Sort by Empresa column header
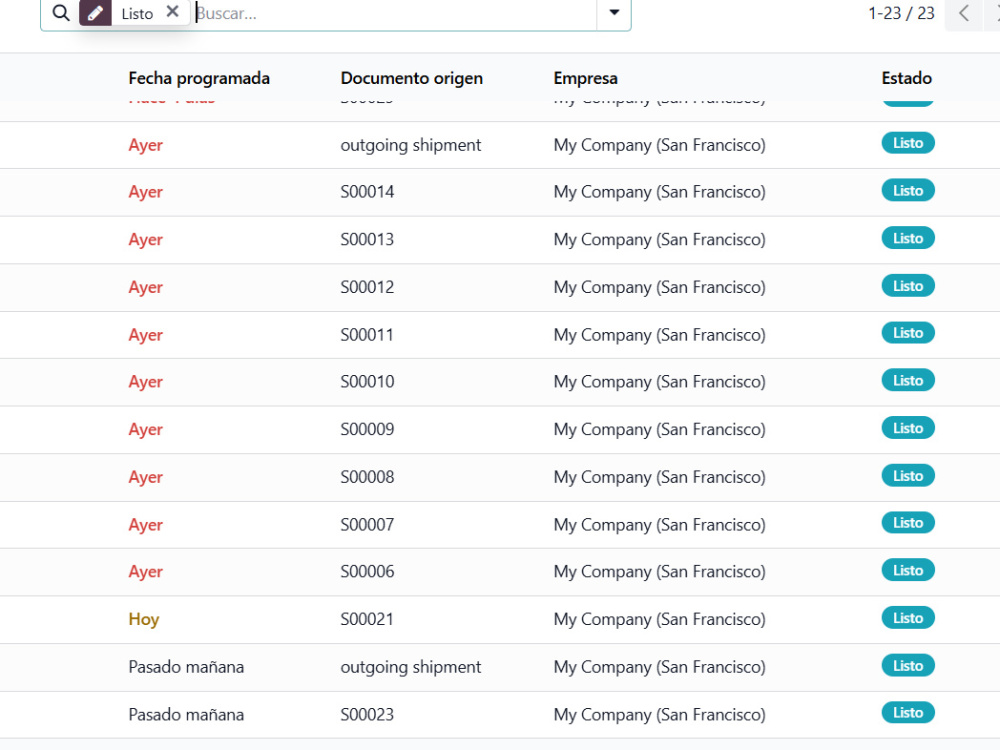The width and height of the screenshot is (1000, 750). 585,78
